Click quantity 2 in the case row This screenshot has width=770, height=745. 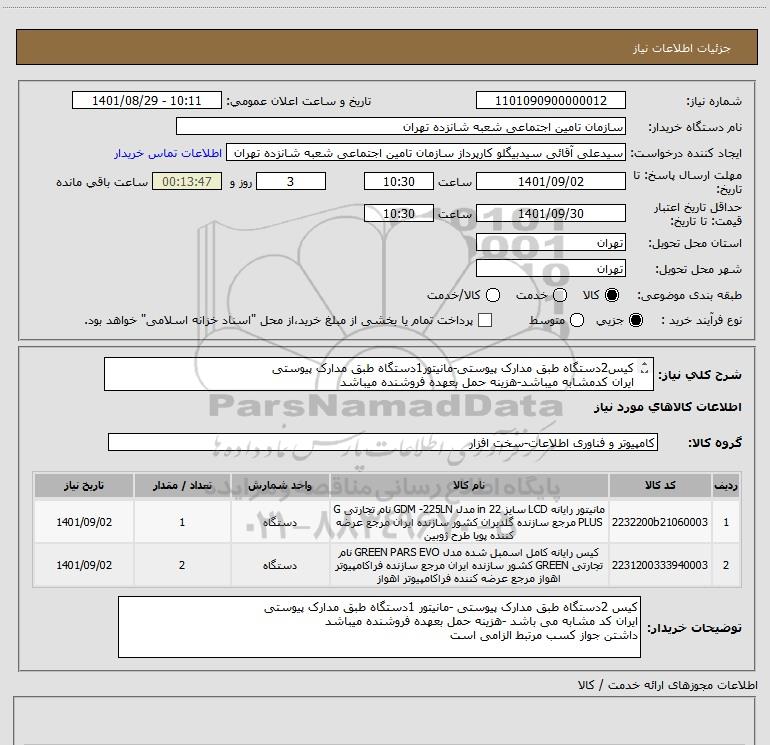pos(182,565)
